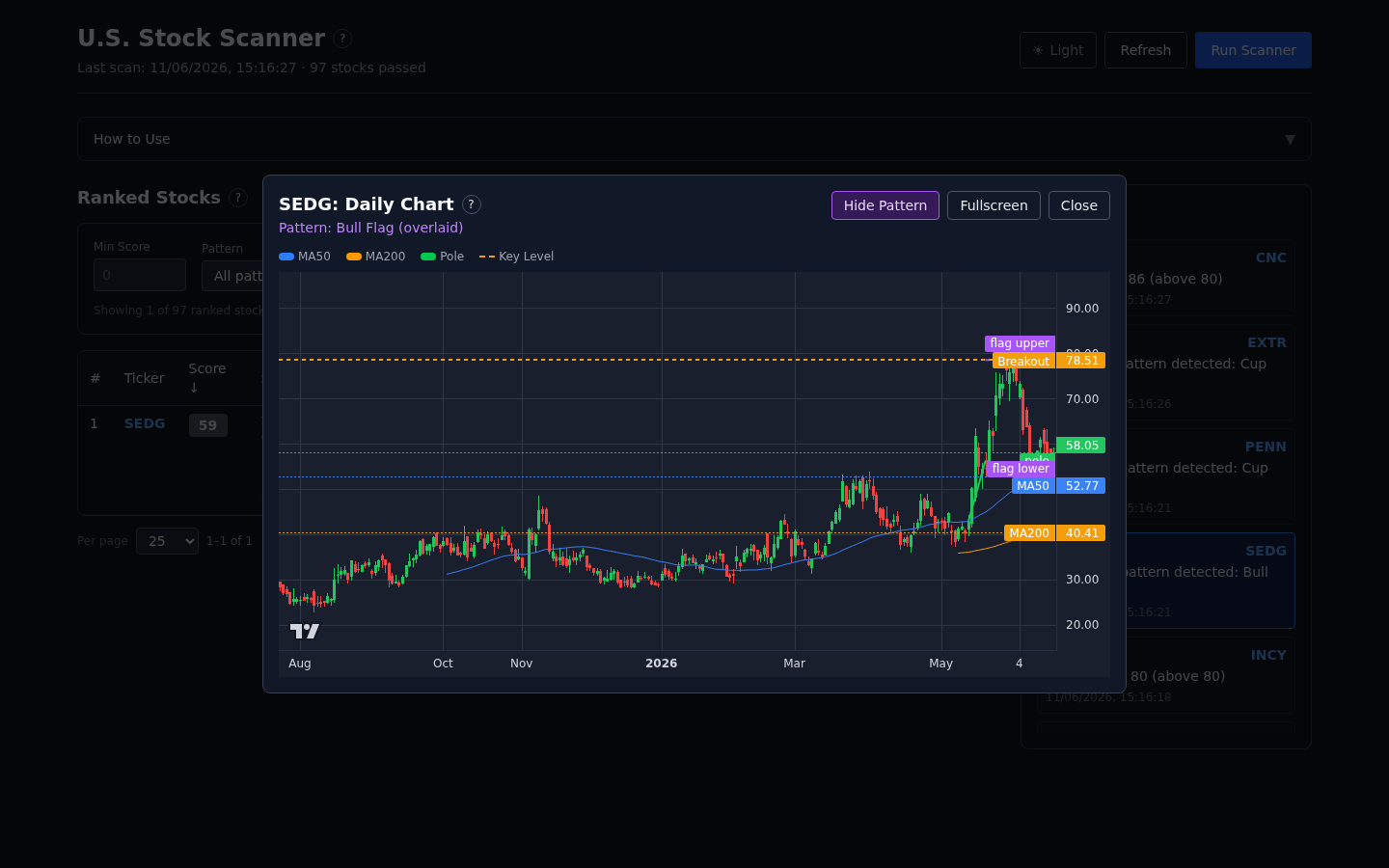This screenshot has width=1389, height=868.
Task: Click the Breakout label on chart
Action: (1023, 361)
